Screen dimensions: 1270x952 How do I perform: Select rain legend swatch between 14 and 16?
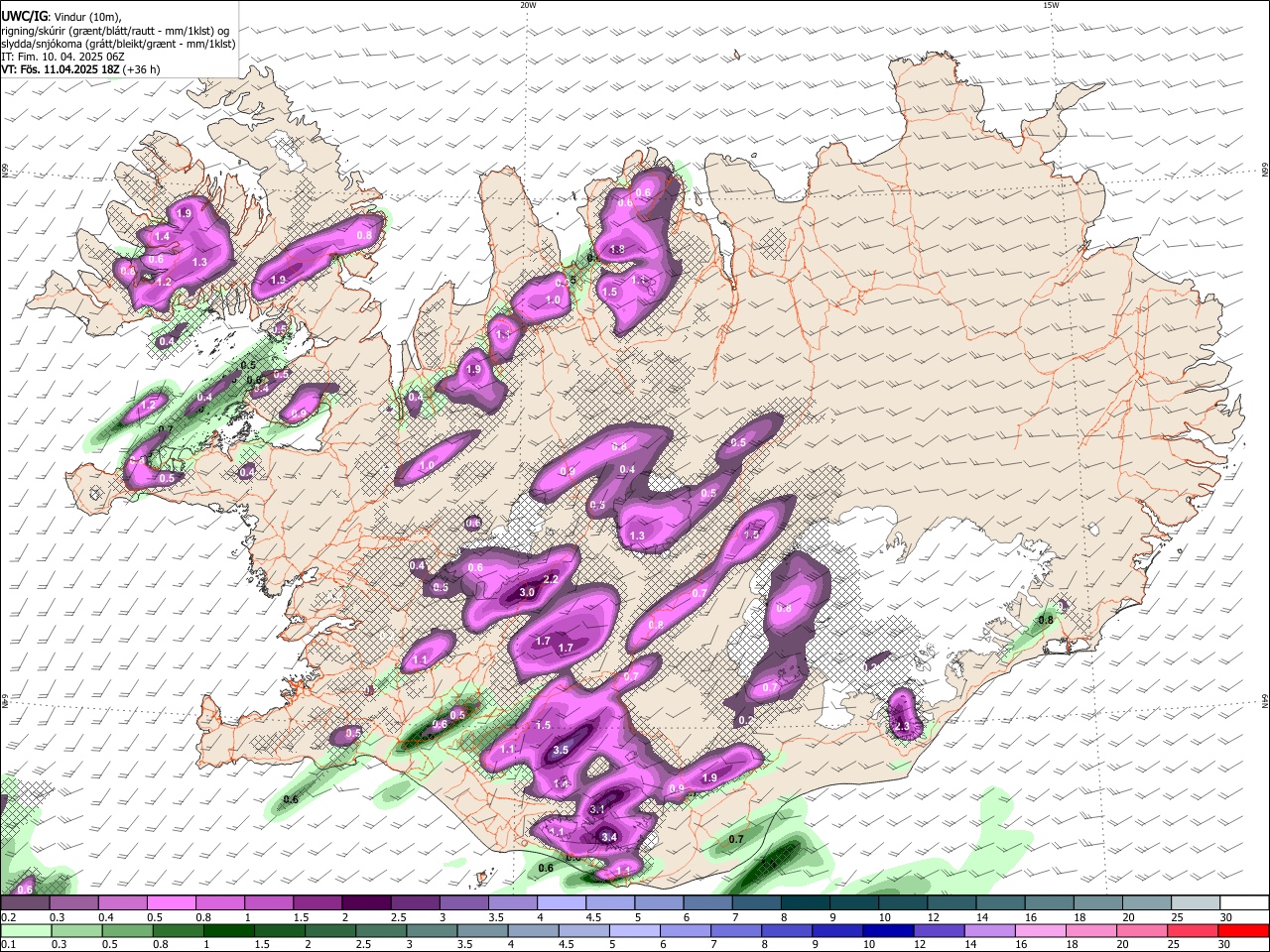[988, 930]
